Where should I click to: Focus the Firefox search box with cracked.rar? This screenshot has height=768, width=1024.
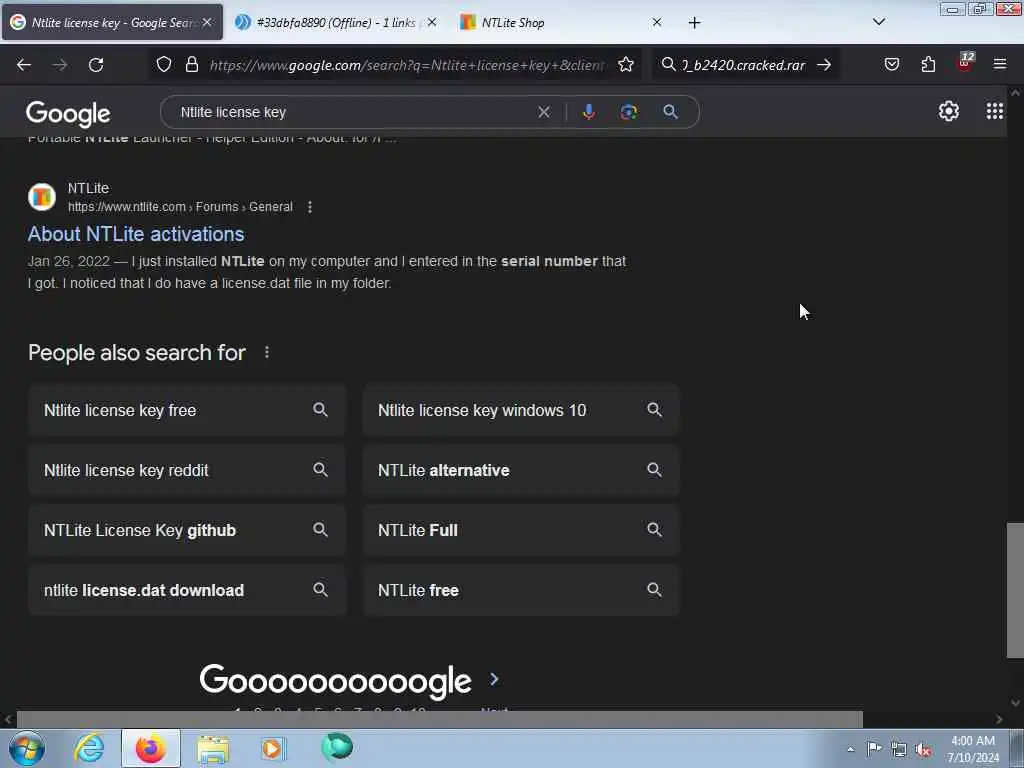pos(744,65)
